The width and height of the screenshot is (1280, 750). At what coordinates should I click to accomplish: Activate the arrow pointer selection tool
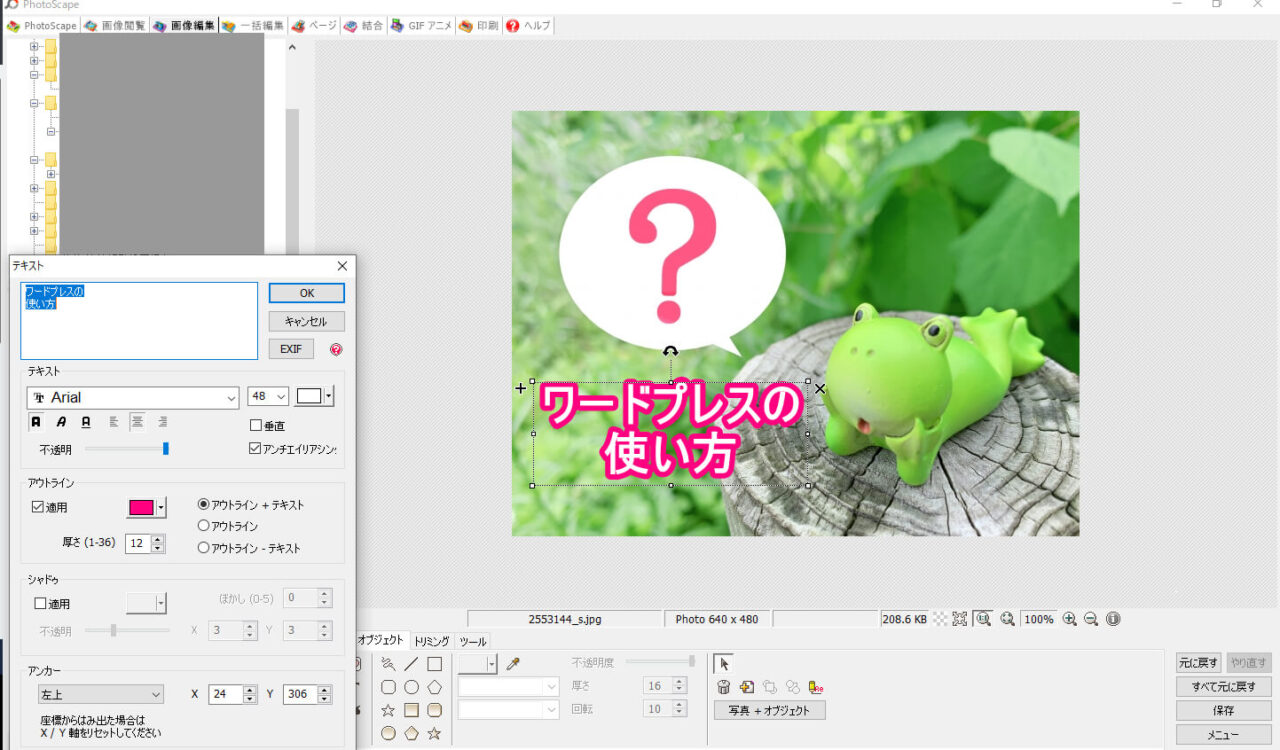[722, 664]
